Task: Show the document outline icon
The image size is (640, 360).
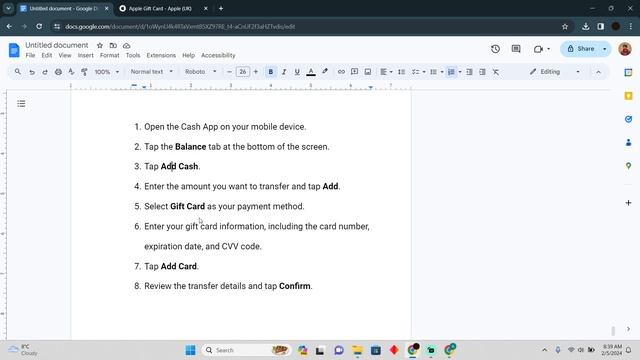Action: [x=21, y=104]
